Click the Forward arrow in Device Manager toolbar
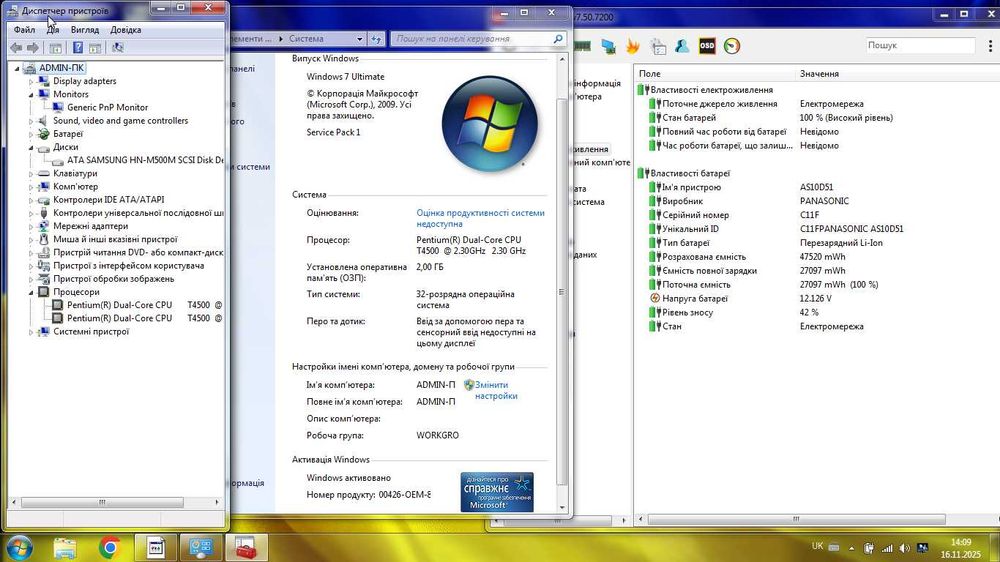This screenshot has height=562, width=1000. click(33, 48)
